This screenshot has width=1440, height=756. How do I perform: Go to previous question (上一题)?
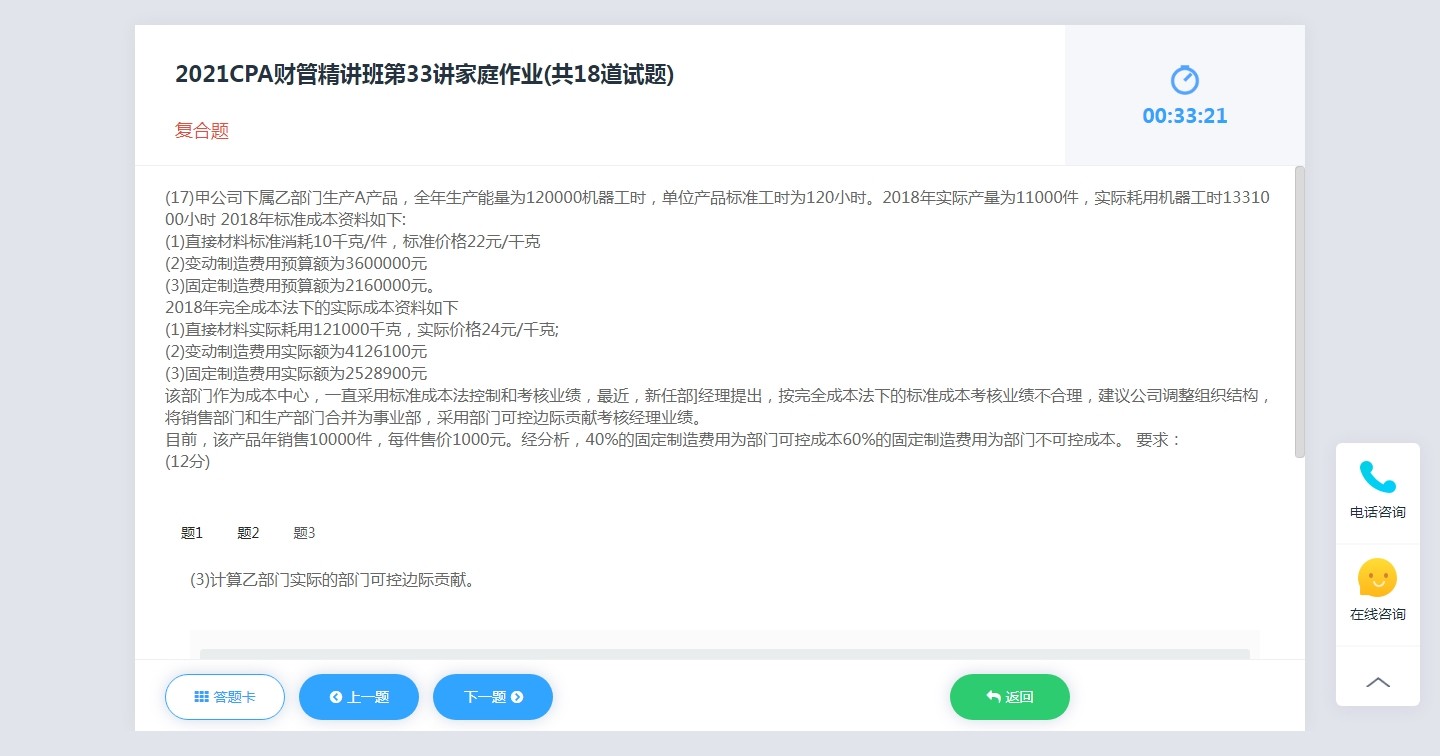(x=359, y=697)
